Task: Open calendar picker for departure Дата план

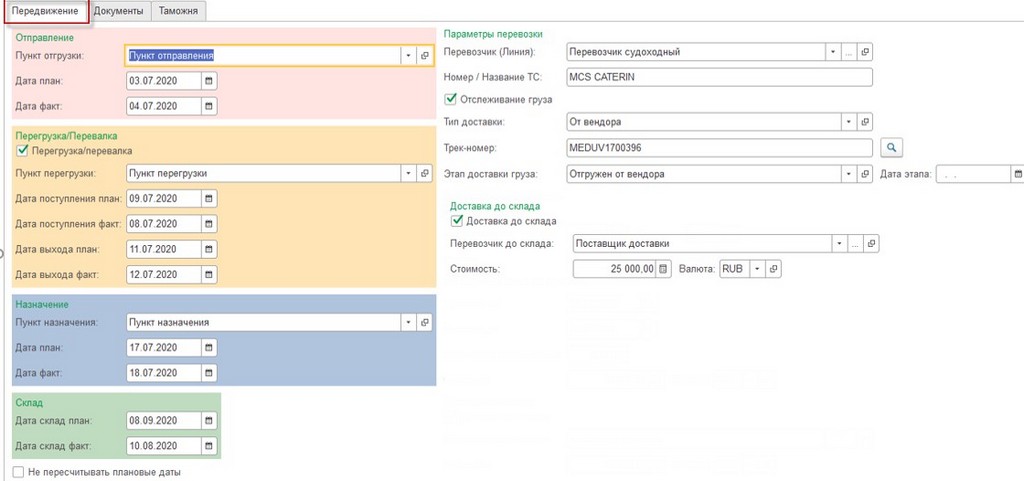Action: coord(209,81)
